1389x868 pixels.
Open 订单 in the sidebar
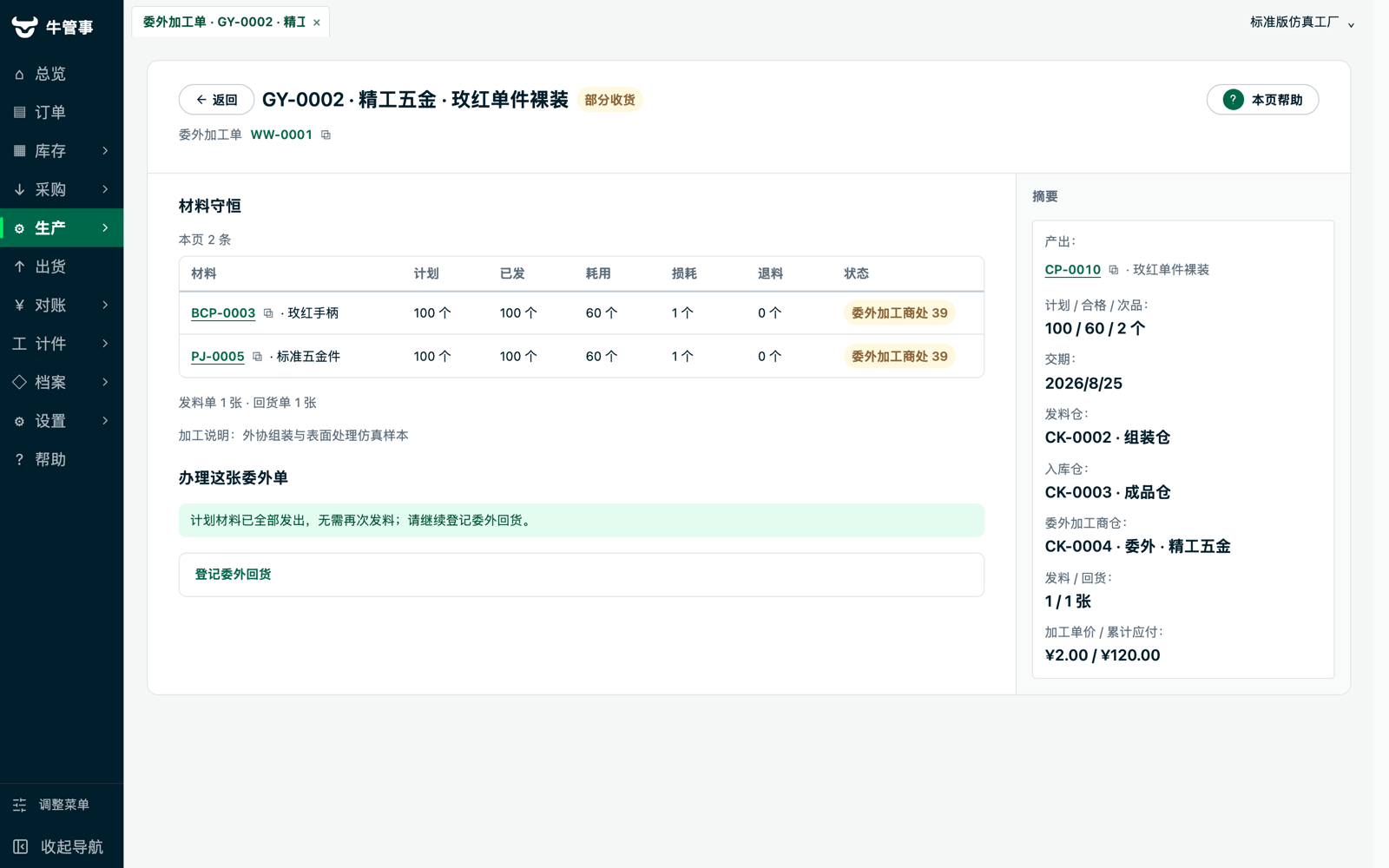pyautogui.click(x=62, y=112)
